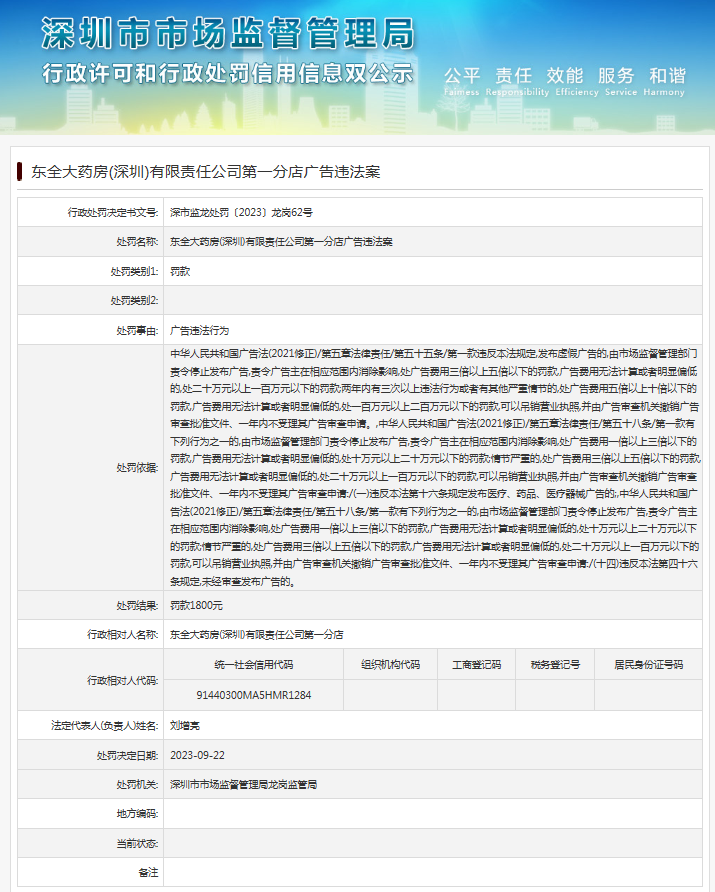The height and width of the screenshot is (892, 715).
Task: Click the 处罚结果 label
Action: coord(137,605)
